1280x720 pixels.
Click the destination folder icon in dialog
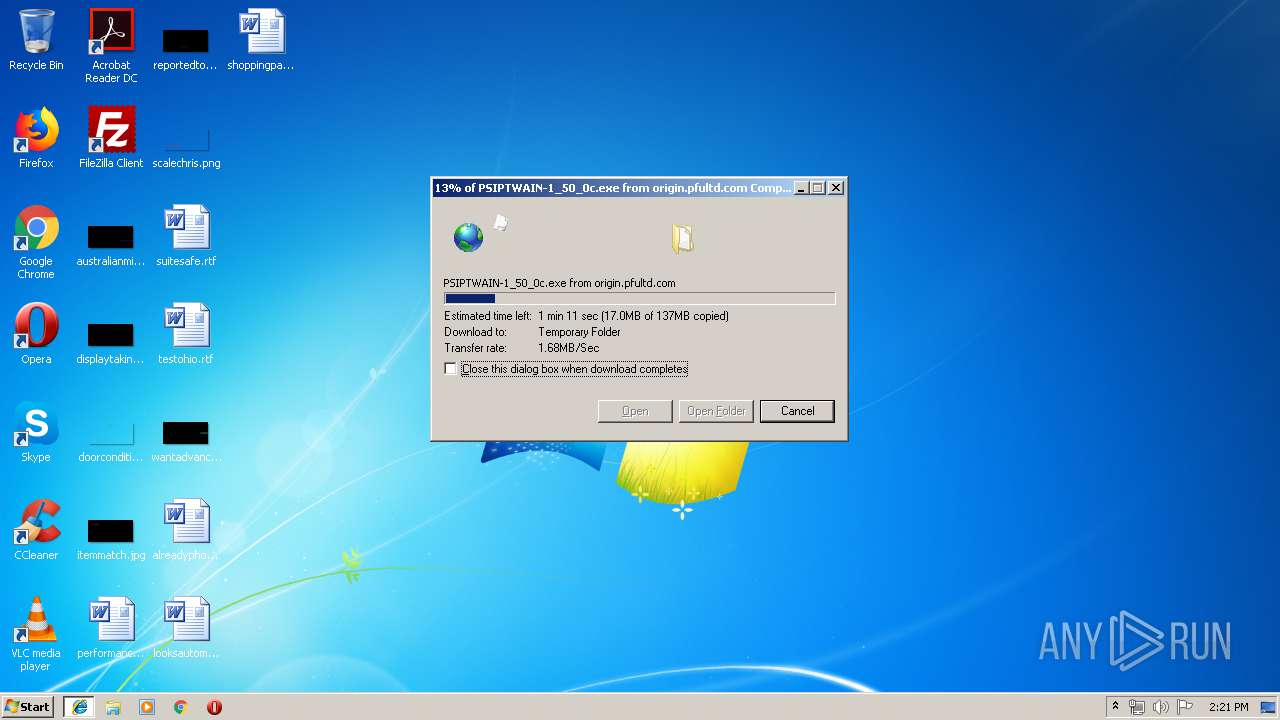point(682,237)
